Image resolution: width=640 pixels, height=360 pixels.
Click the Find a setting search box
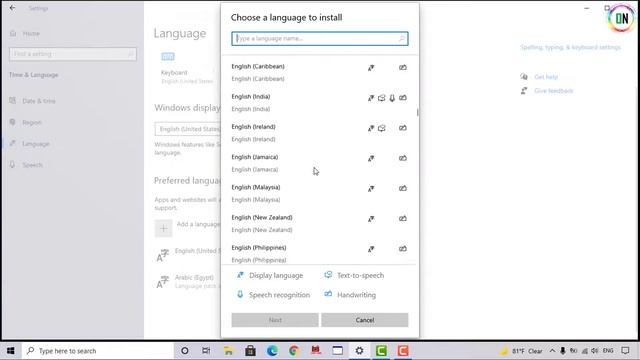[x=73, y=54]
